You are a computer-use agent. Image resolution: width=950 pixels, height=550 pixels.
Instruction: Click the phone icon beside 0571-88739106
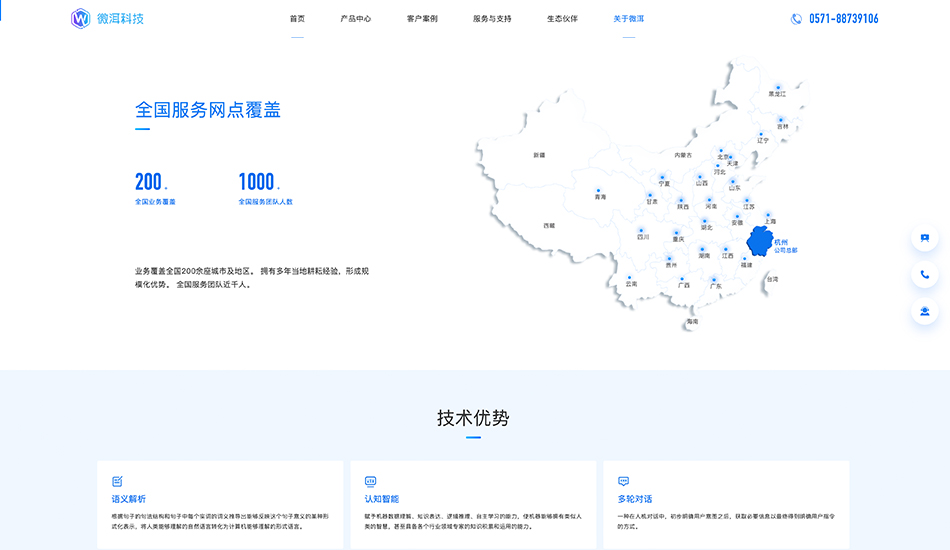point(796,18)
